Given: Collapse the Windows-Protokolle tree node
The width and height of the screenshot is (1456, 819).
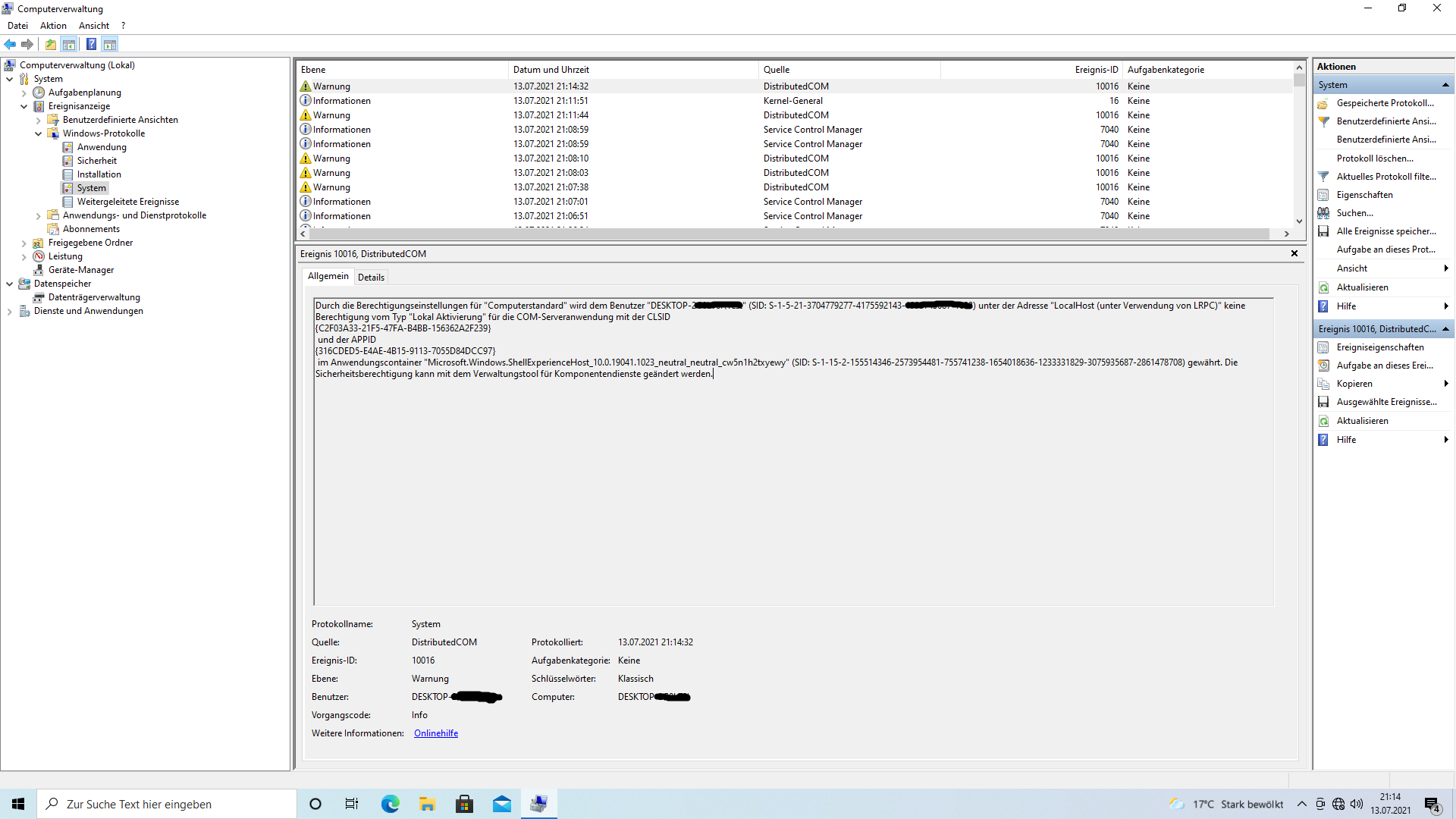Looking at the screenshot, I should click(x=39, y=133).
